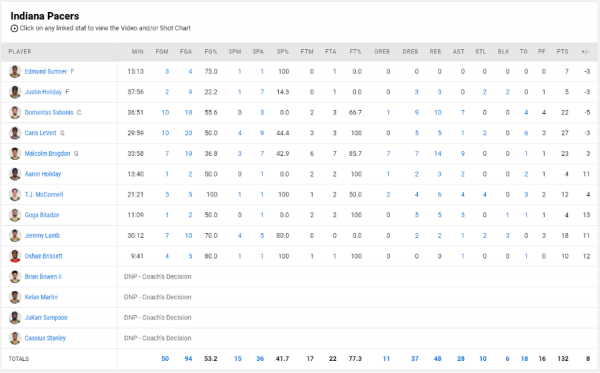Click T.J. McConnell's player avatar
The width and height of the screenshot is (600, 373).
coord(15,194)
